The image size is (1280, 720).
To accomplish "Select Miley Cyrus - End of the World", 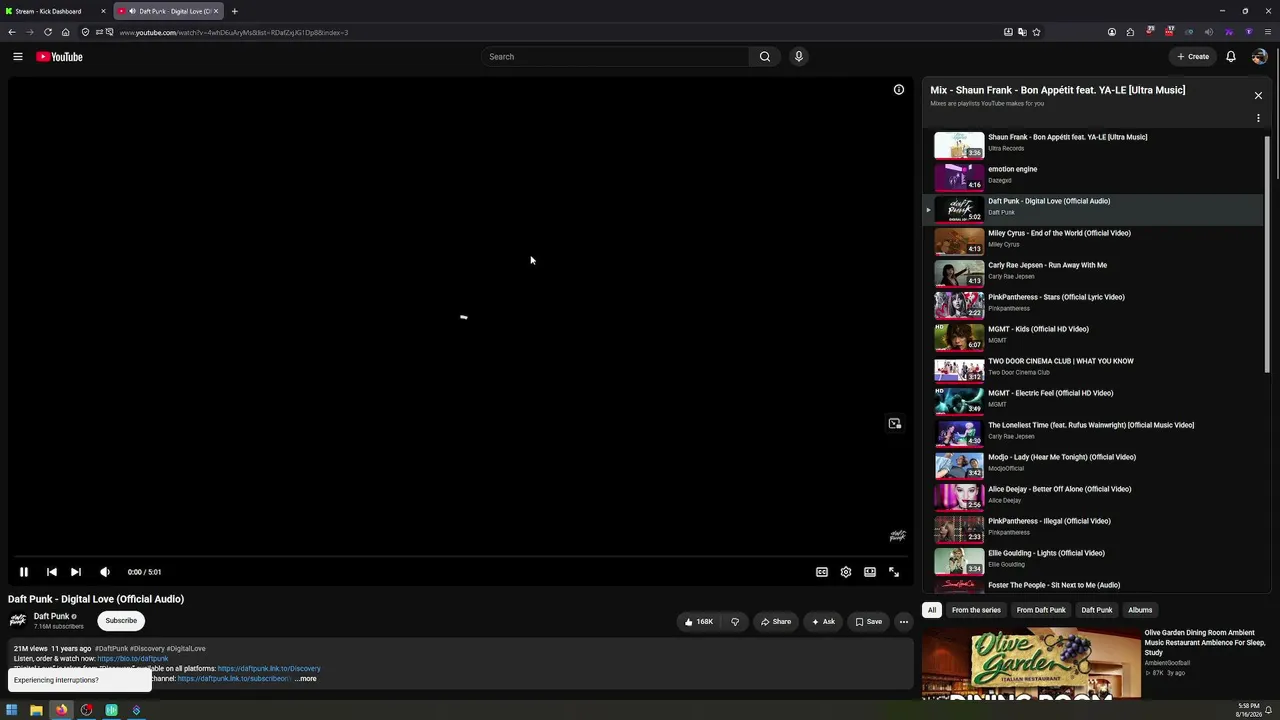I will [1093, 241].
